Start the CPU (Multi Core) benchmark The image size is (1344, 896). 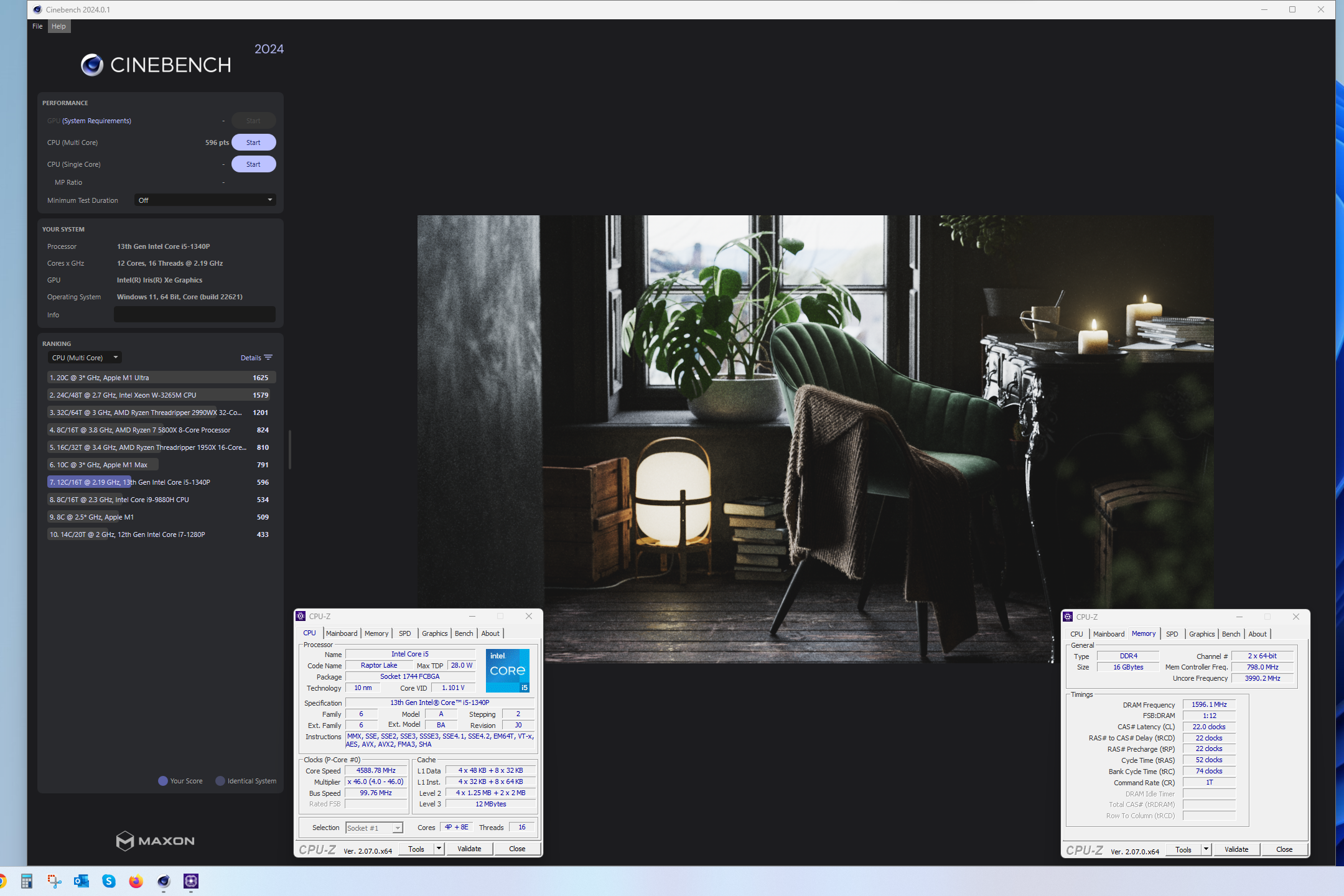(x=253, y=142)
